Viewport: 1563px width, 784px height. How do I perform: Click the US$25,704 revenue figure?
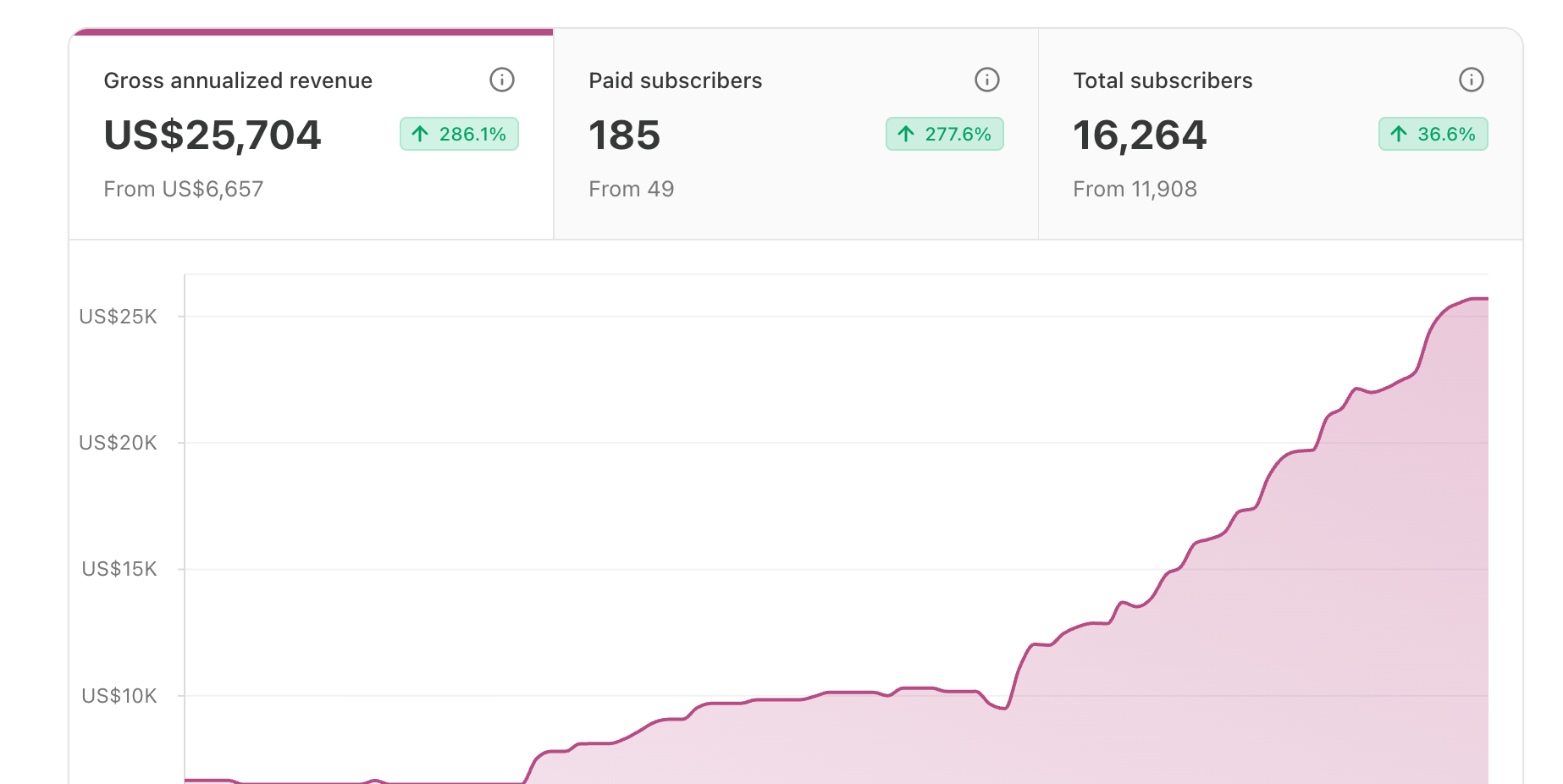pos(213,135)
